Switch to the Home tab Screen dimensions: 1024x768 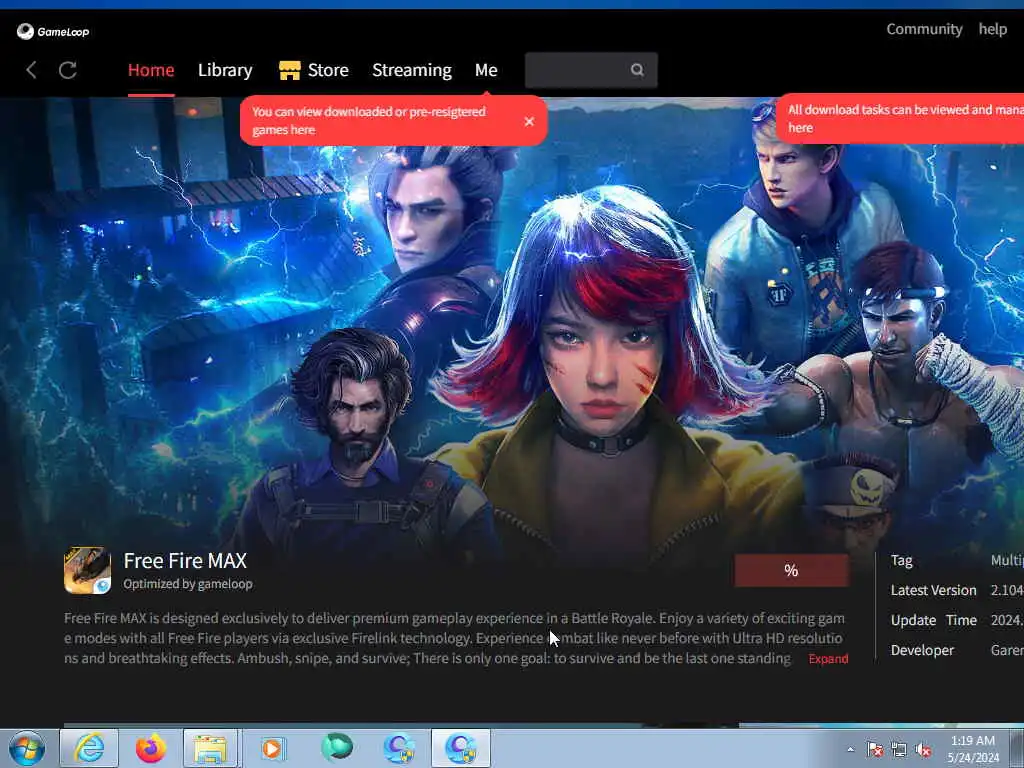(151, 70)
